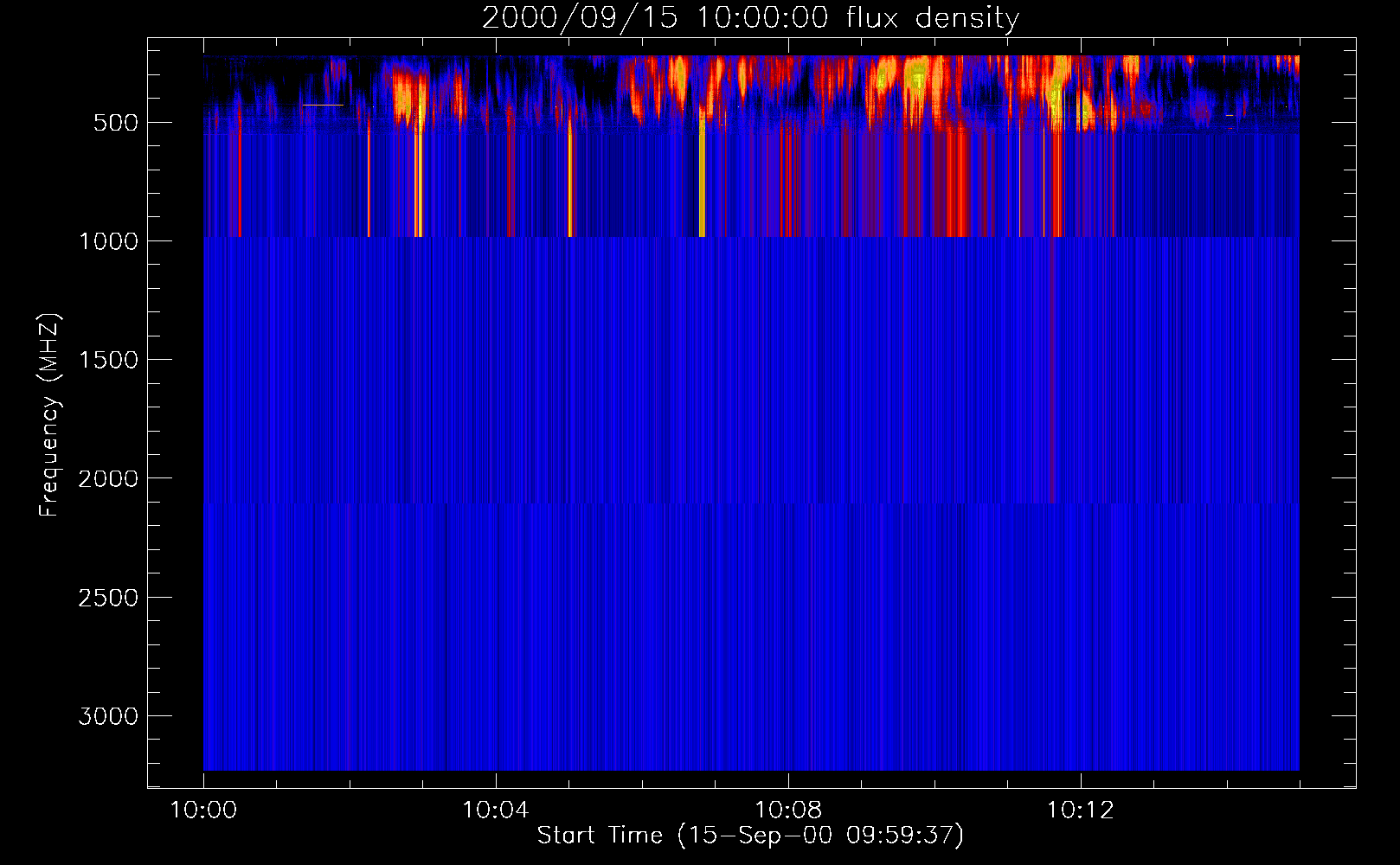Click the 1500 frequency tick label
The width and height of the screenshot is (1400, 865).
pos(108,360)
